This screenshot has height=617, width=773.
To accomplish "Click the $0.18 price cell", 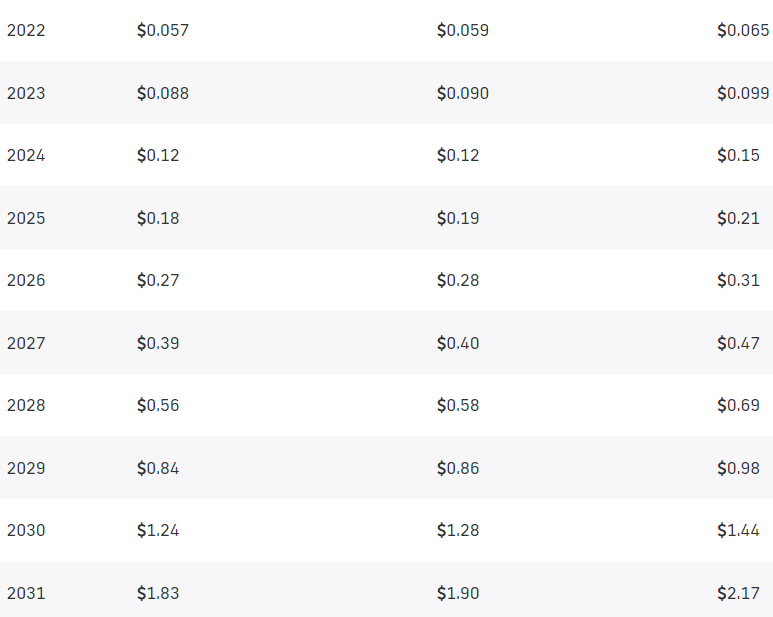I will (x=158, y=218).
